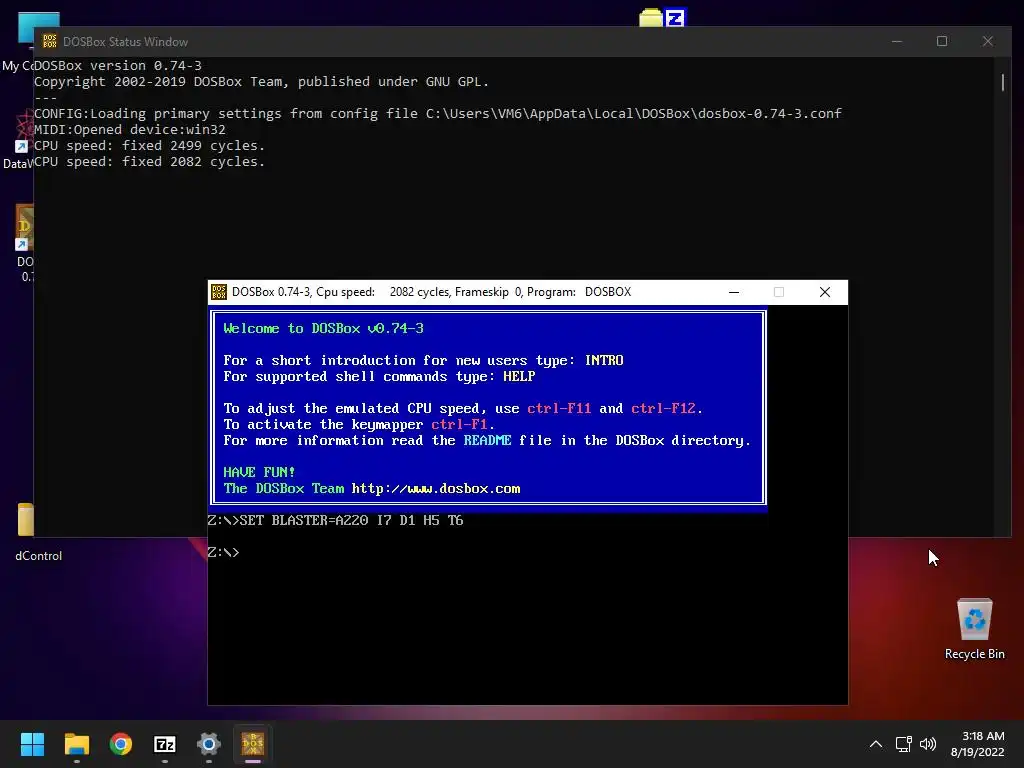Click the 'Welcome to DOSBox v0.74-3' line
This screenshot has width=1024, height=768.
tap(323, 328)
